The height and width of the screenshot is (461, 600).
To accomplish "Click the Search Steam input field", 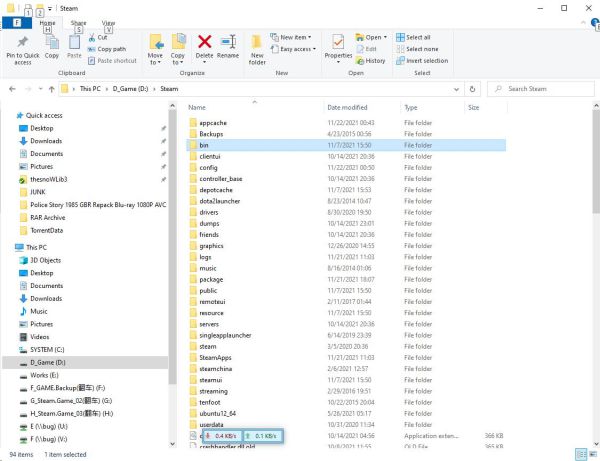I will (545, 88).
